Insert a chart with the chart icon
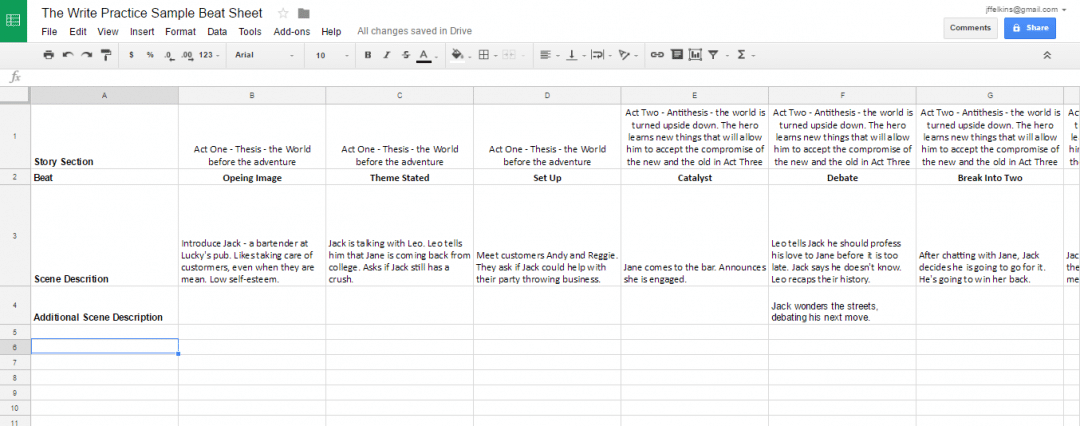Image resolution: width=1080 pixels, height=426 pixels. pos(695,55)
